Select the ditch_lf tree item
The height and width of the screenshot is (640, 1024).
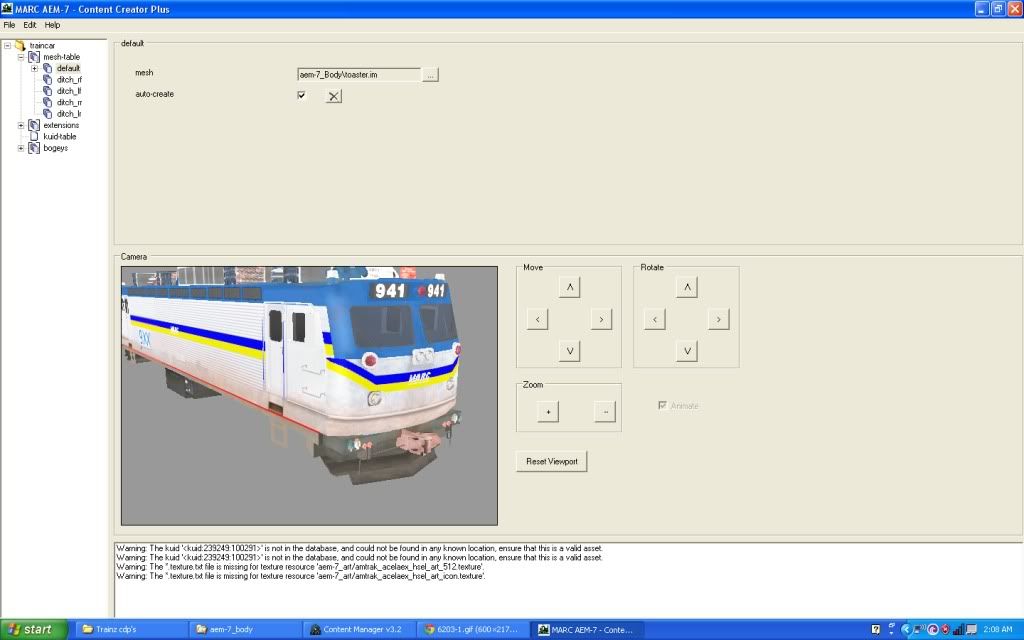point(69,91)
